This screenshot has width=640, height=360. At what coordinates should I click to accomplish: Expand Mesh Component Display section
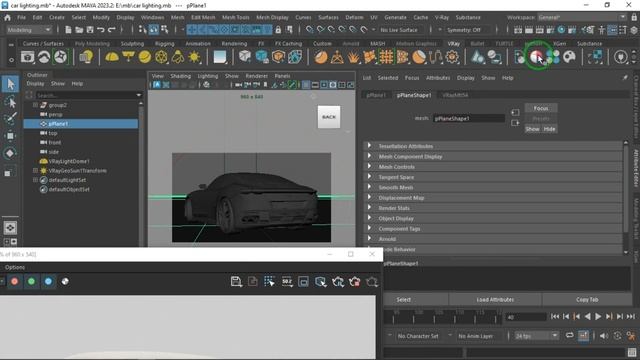coord(369,156)
